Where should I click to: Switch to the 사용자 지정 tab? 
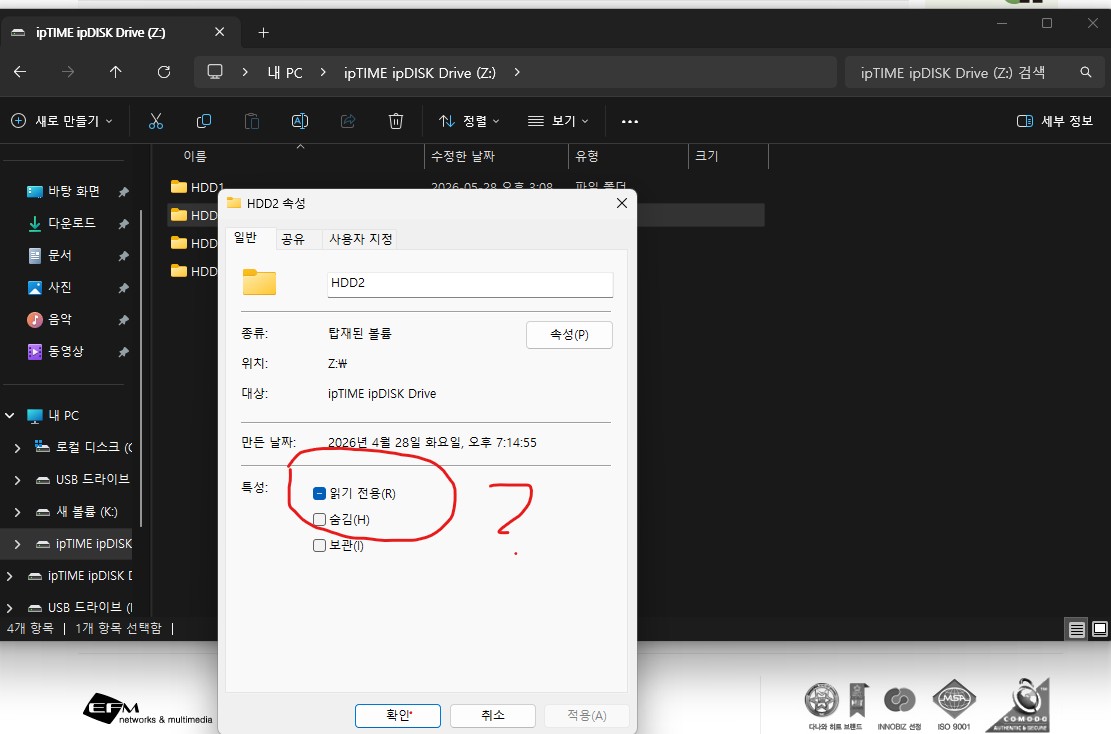(361, 239)
